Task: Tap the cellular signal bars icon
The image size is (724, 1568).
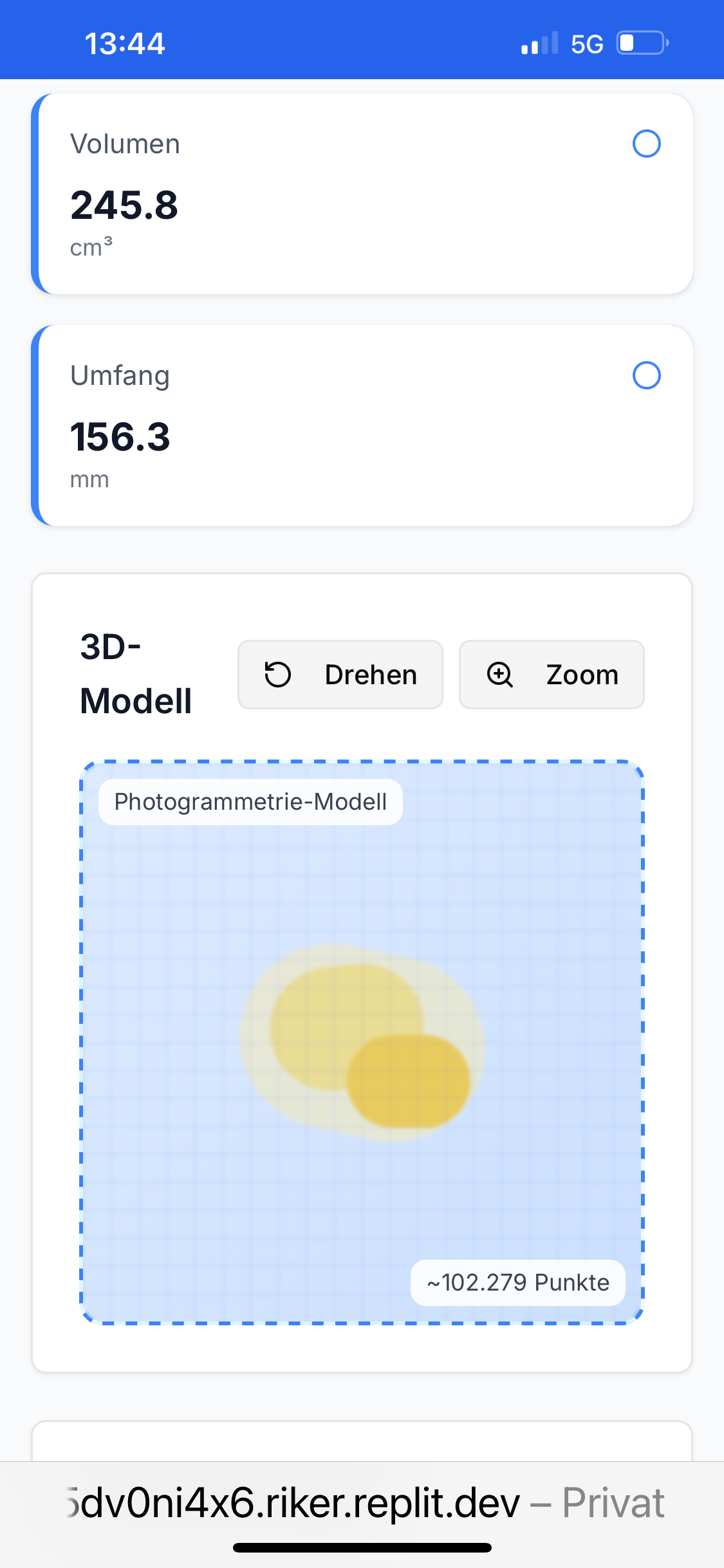Action: 539,44
